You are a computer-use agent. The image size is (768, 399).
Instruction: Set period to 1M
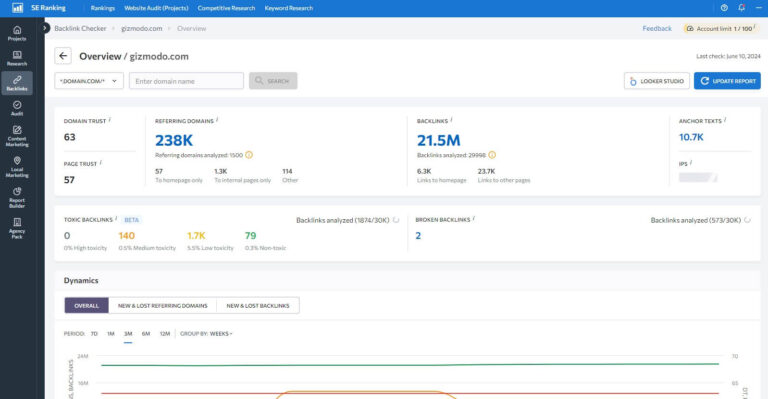(111, 333)
